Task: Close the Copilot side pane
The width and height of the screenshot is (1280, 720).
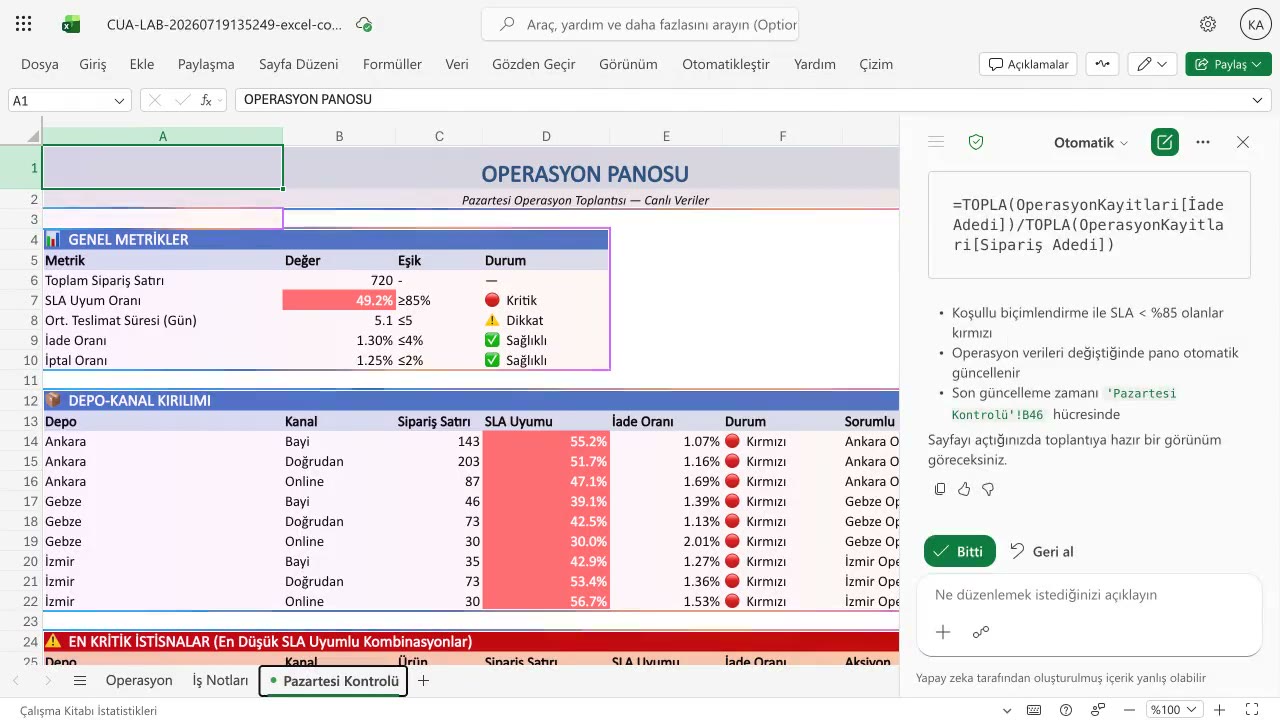Action: tap(1243, 142)
